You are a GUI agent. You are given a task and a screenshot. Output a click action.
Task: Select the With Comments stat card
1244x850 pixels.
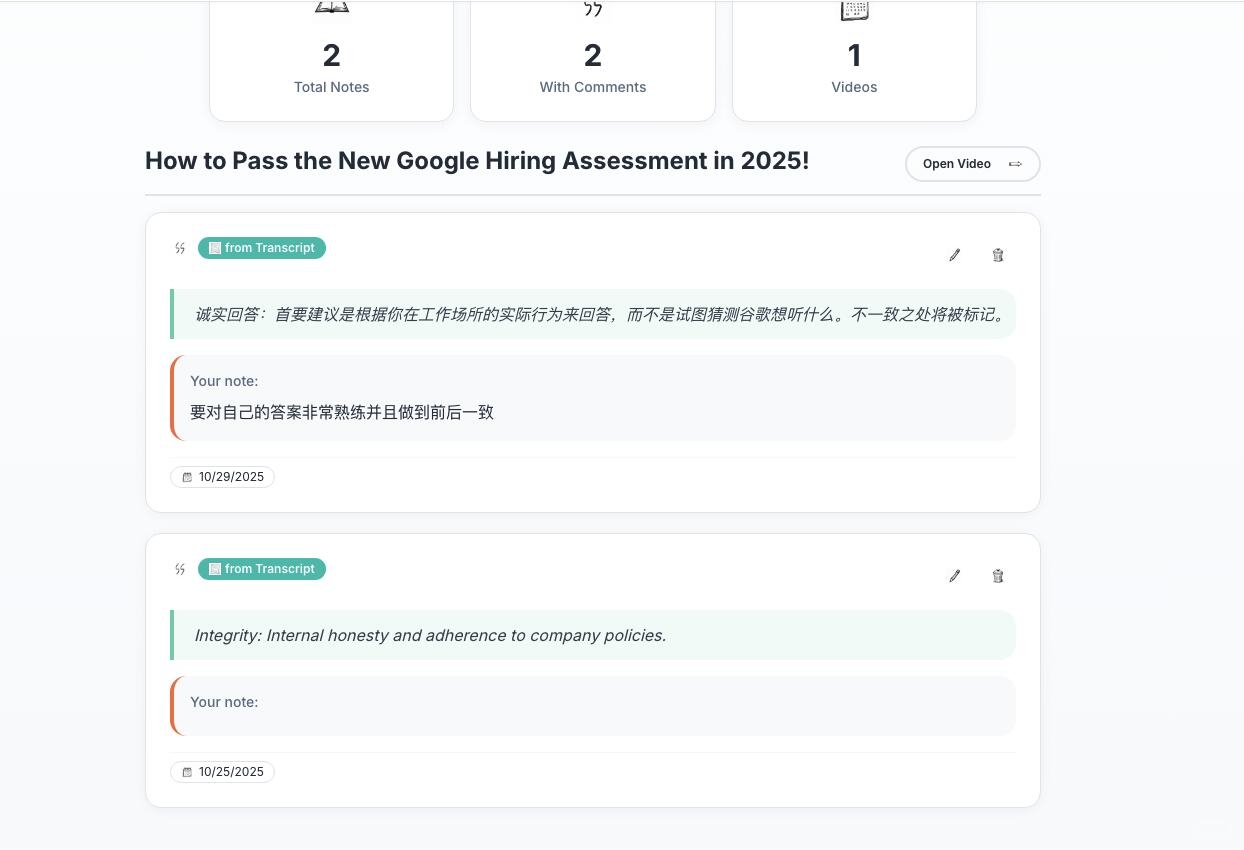tap(593, 60)
